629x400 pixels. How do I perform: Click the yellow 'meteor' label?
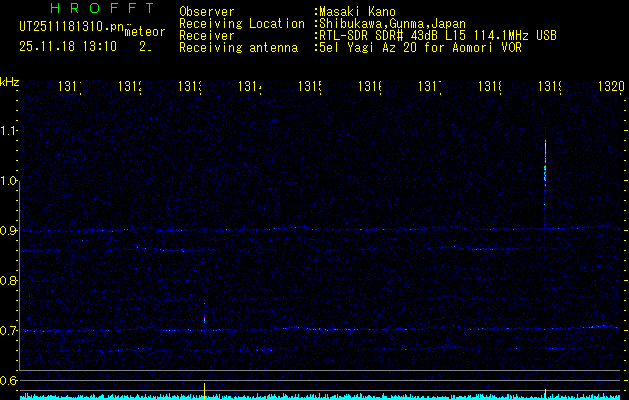click(x=144, y=31)
